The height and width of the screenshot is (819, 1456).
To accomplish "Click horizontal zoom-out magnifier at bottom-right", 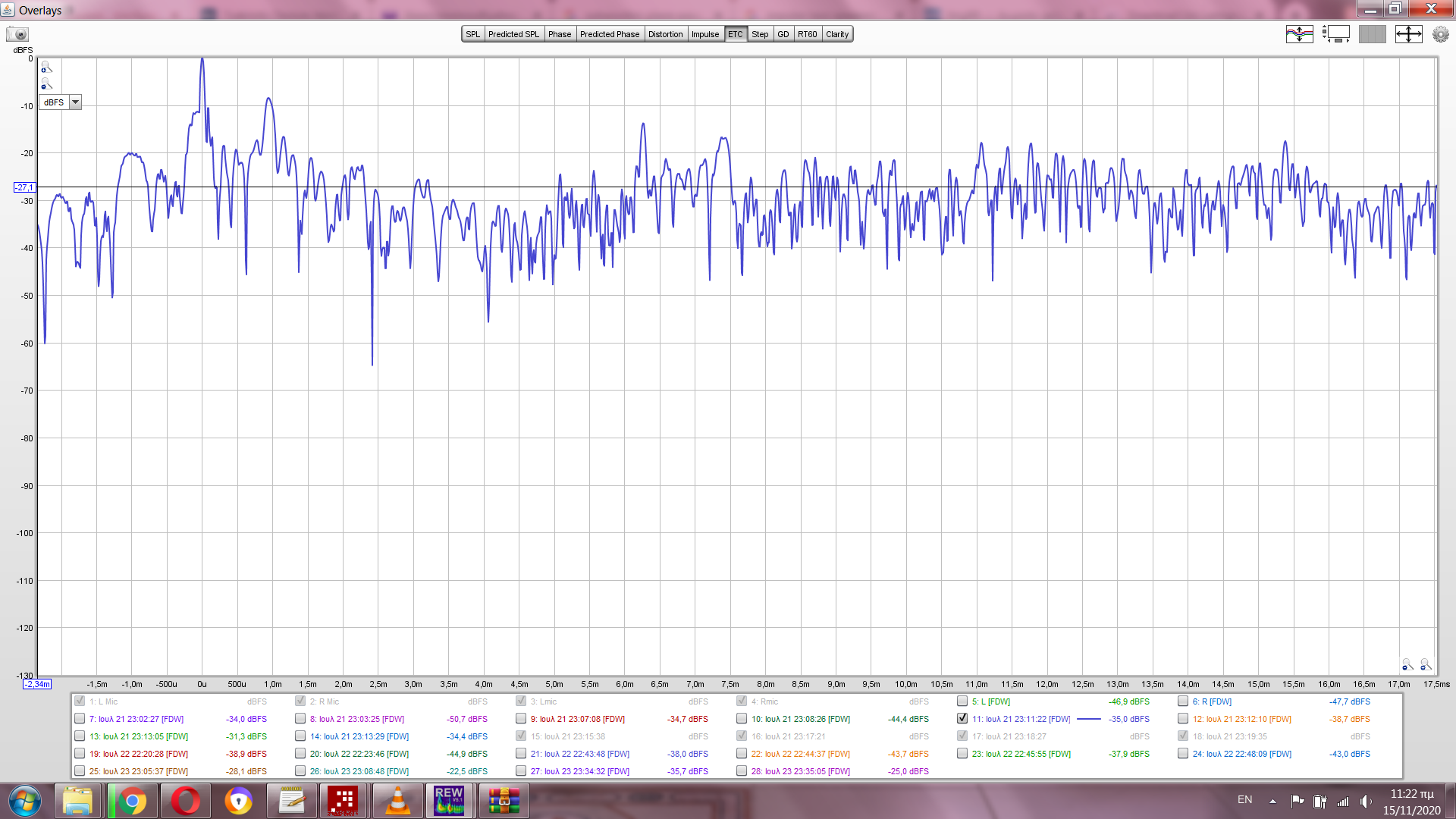I will [x=1407, y=665].
